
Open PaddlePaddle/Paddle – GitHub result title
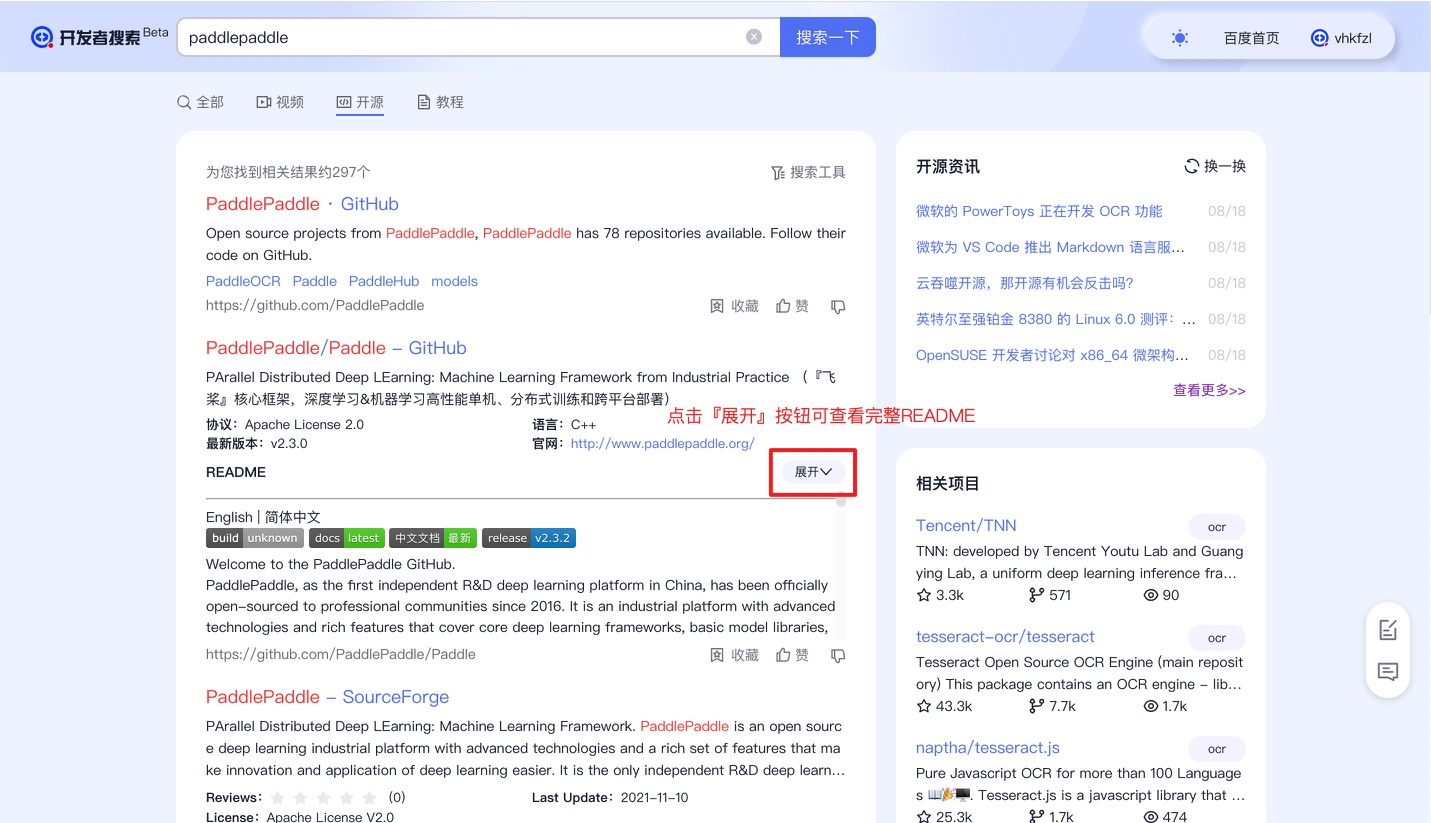336,348
